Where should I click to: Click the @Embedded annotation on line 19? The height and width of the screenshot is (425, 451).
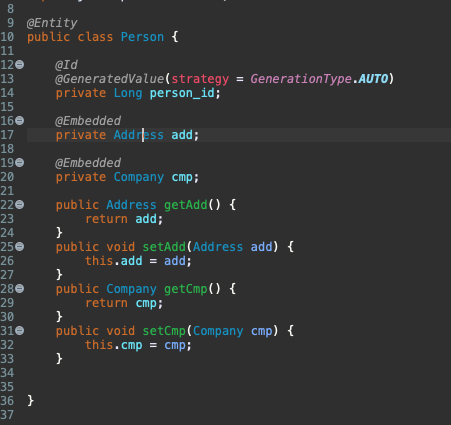click(88, 163)
